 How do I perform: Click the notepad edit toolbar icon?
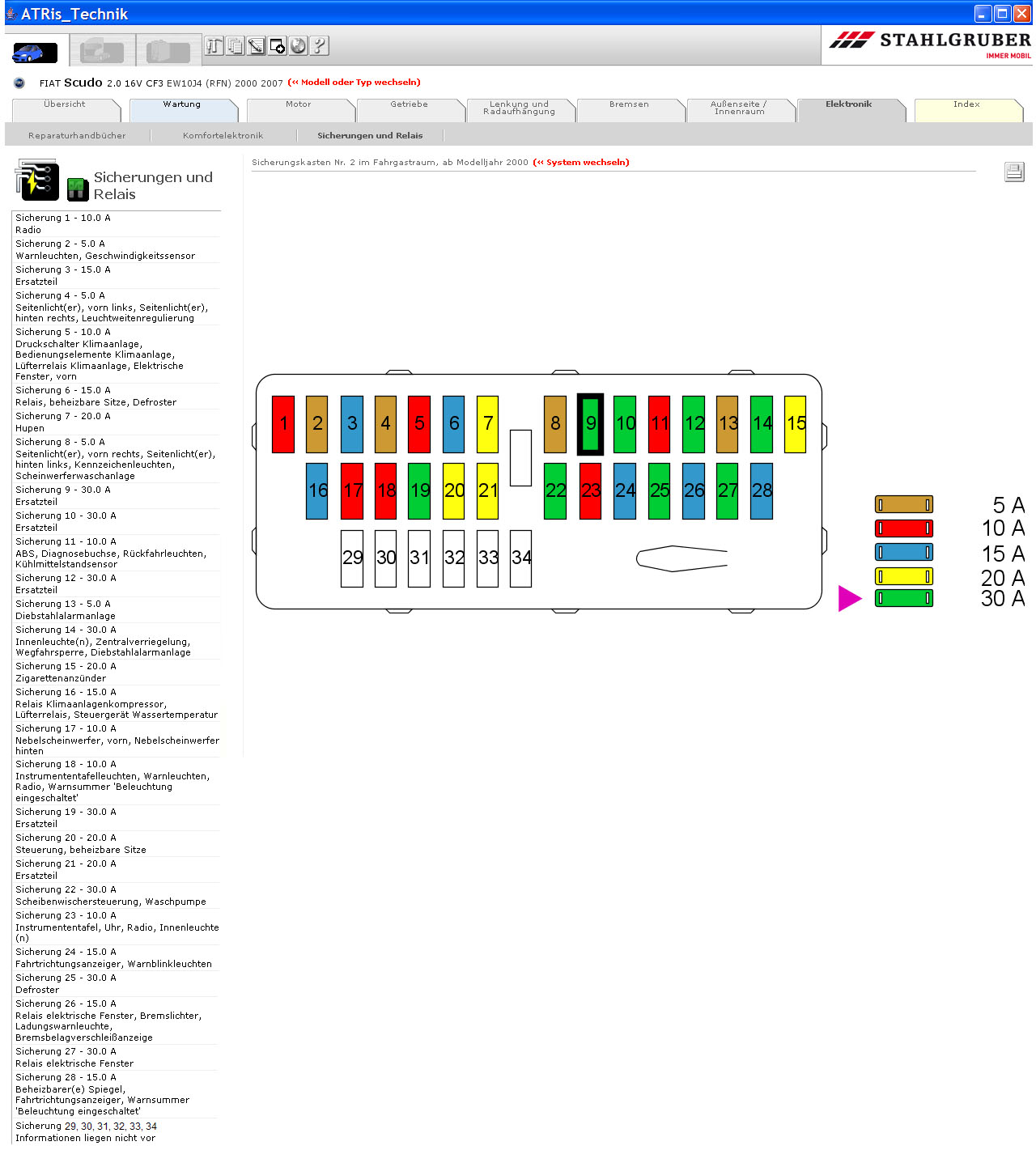coord(256,46)
